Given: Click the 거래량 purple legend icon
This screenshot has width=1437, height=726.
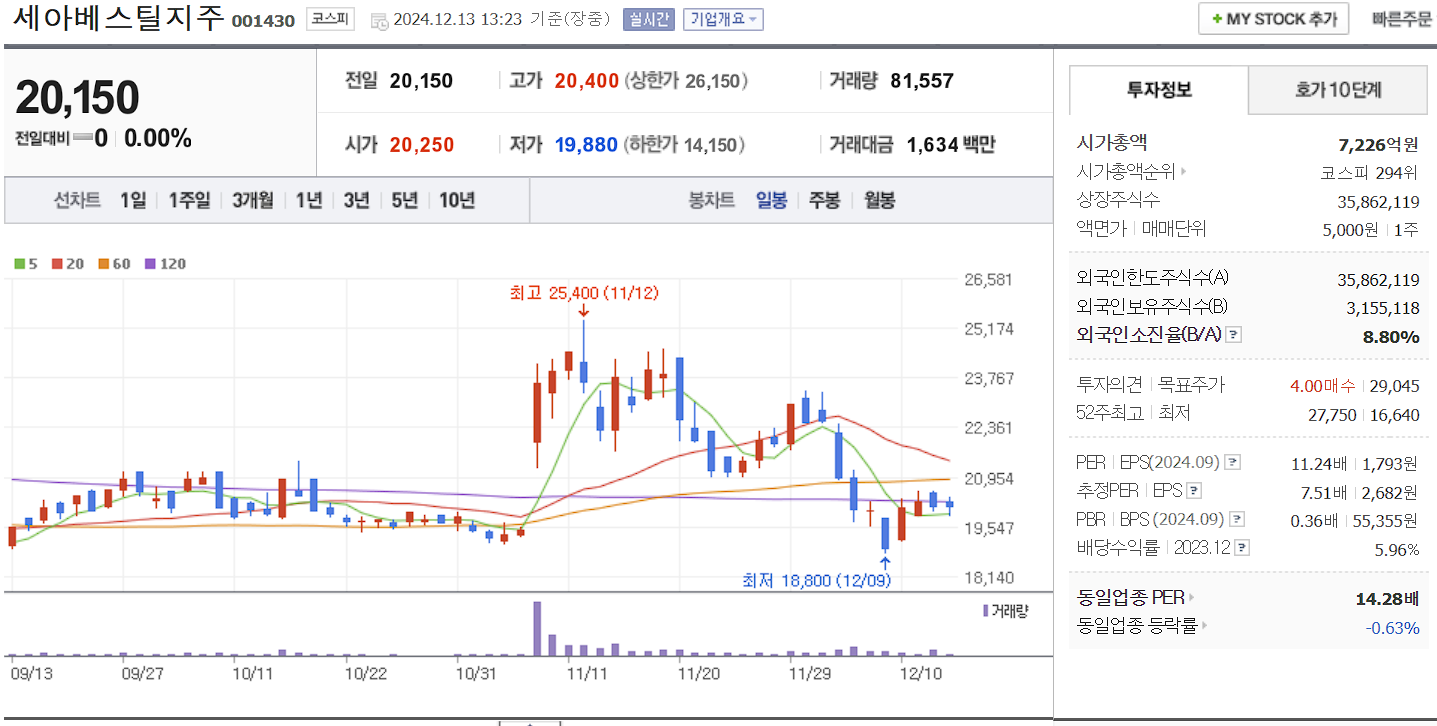Looking at the screenshot, I should tap(984, 610).
